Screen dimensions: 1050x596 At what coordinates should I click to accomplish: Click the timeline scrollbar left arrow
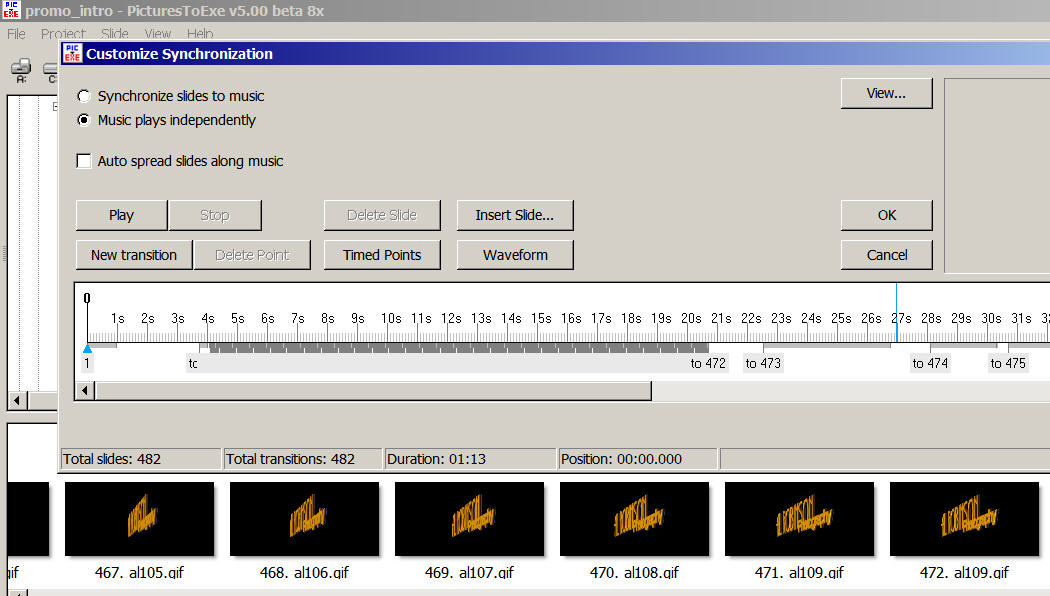pyautogui.click(x=85, y=390)
